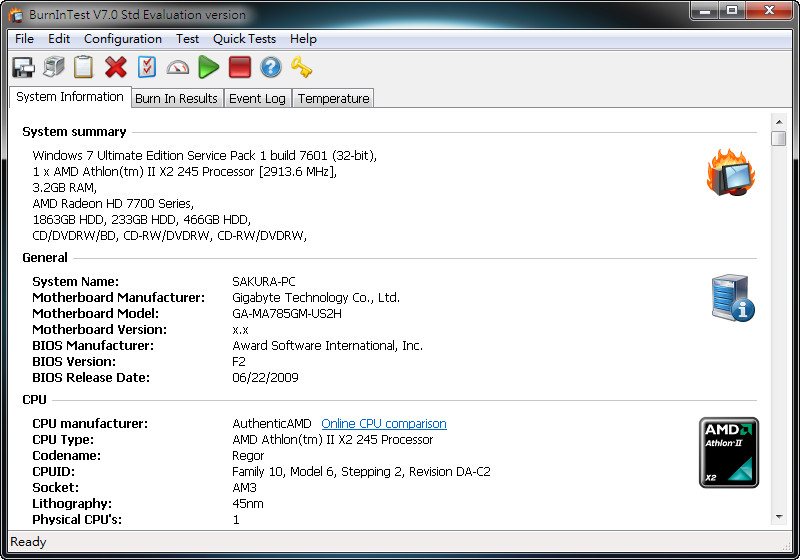The image size is (800, 560).
Task: Close the BurnInTest window
Action: 769,11
